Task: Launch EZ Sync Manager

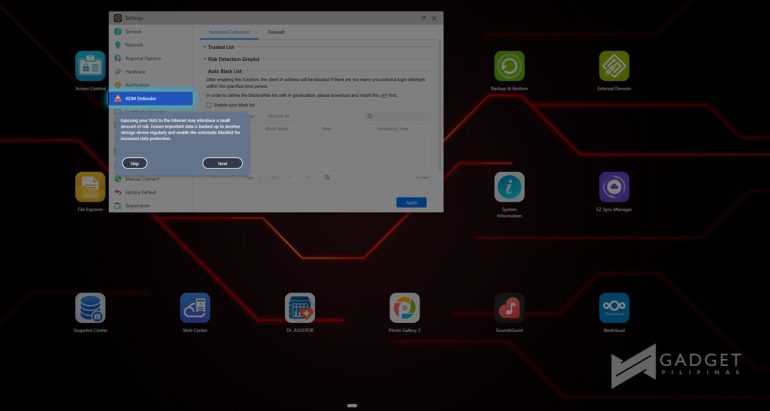Action: 614,187
